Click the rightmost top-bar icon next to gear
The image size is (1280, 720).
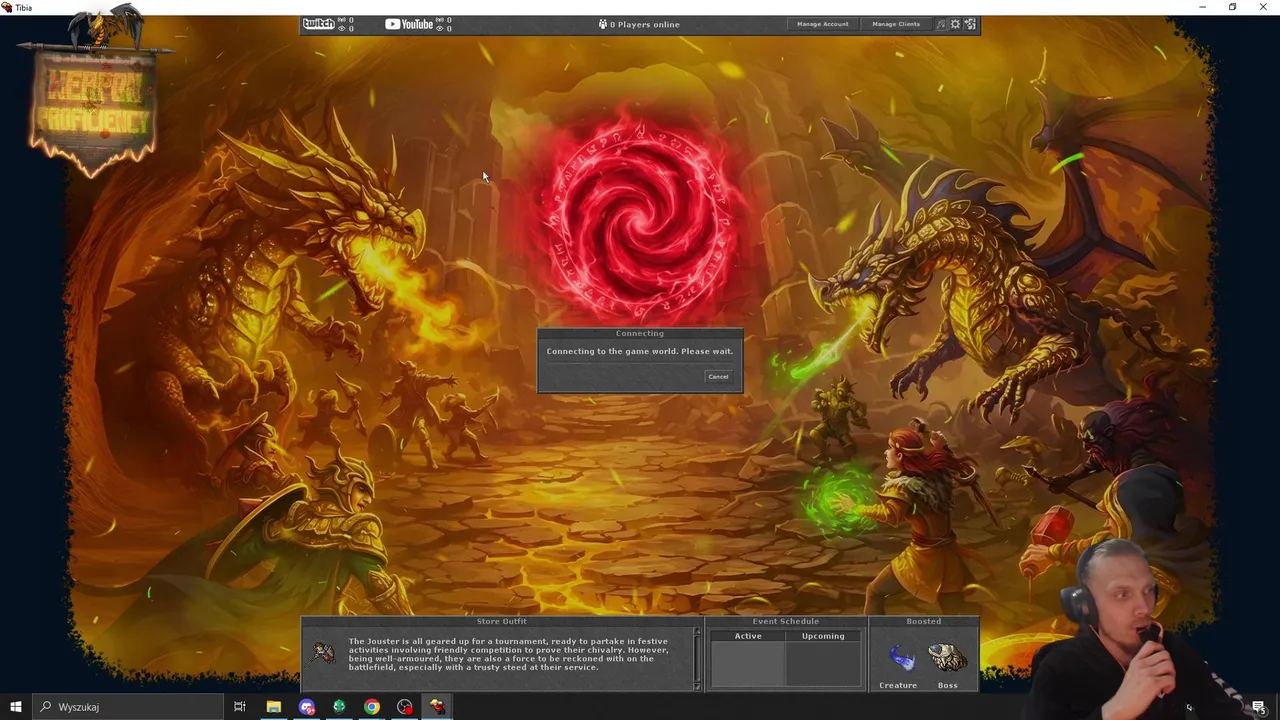[x=970, y=24]
